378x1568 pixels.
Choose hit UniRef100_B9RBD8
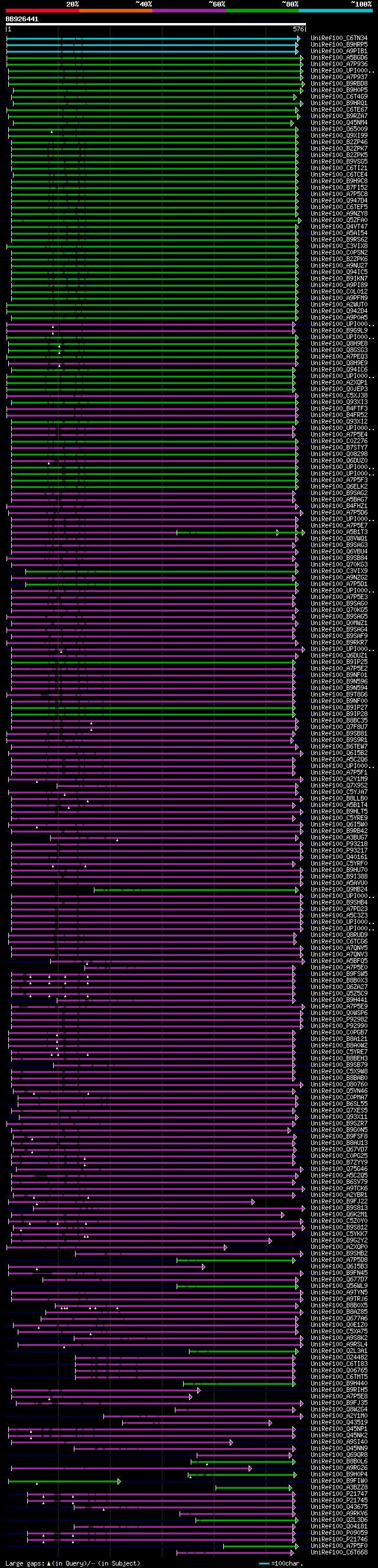pos(339,83)
